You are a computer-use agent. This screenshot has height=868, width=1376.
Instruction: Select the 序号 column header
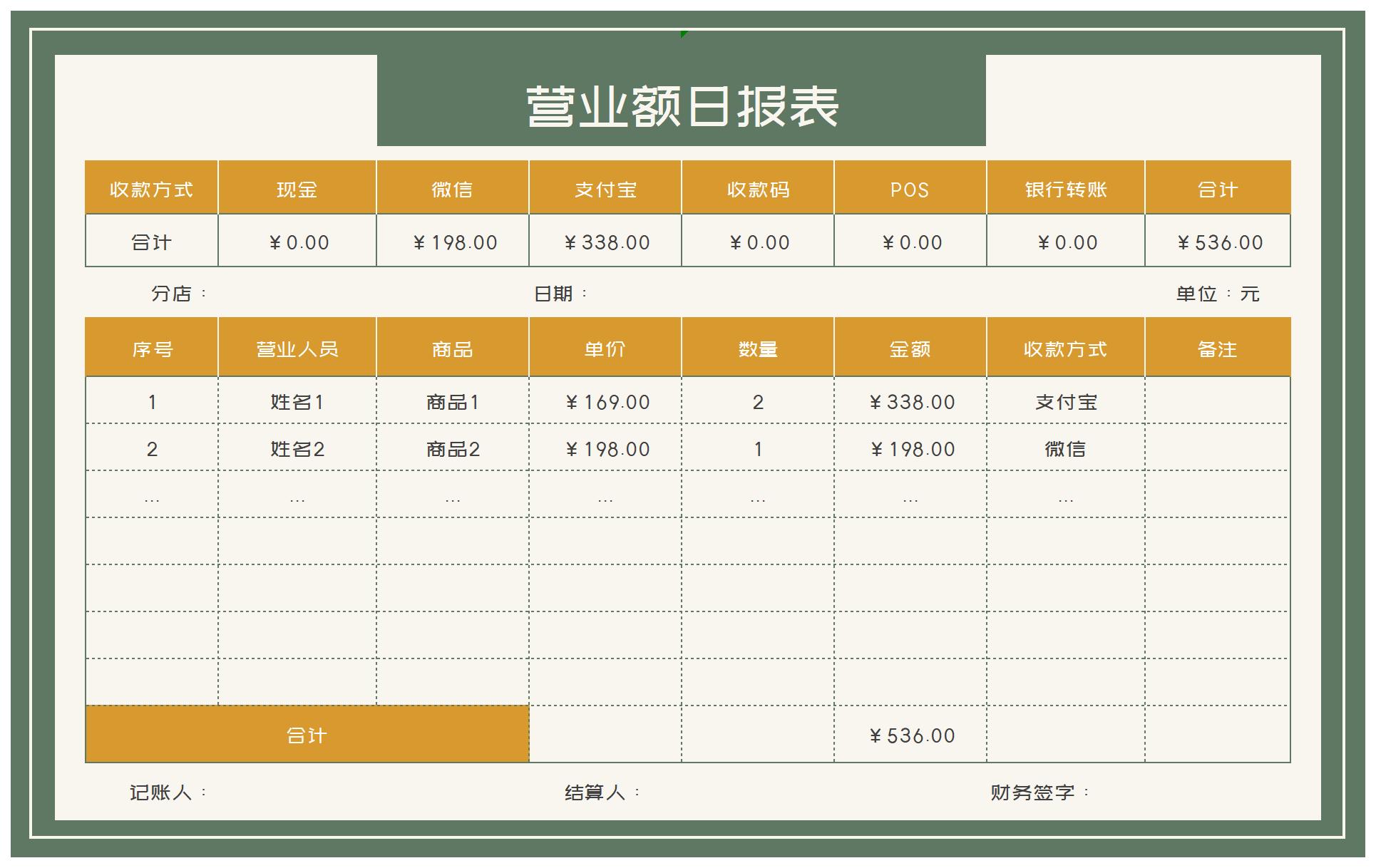[x=152, y=348]
